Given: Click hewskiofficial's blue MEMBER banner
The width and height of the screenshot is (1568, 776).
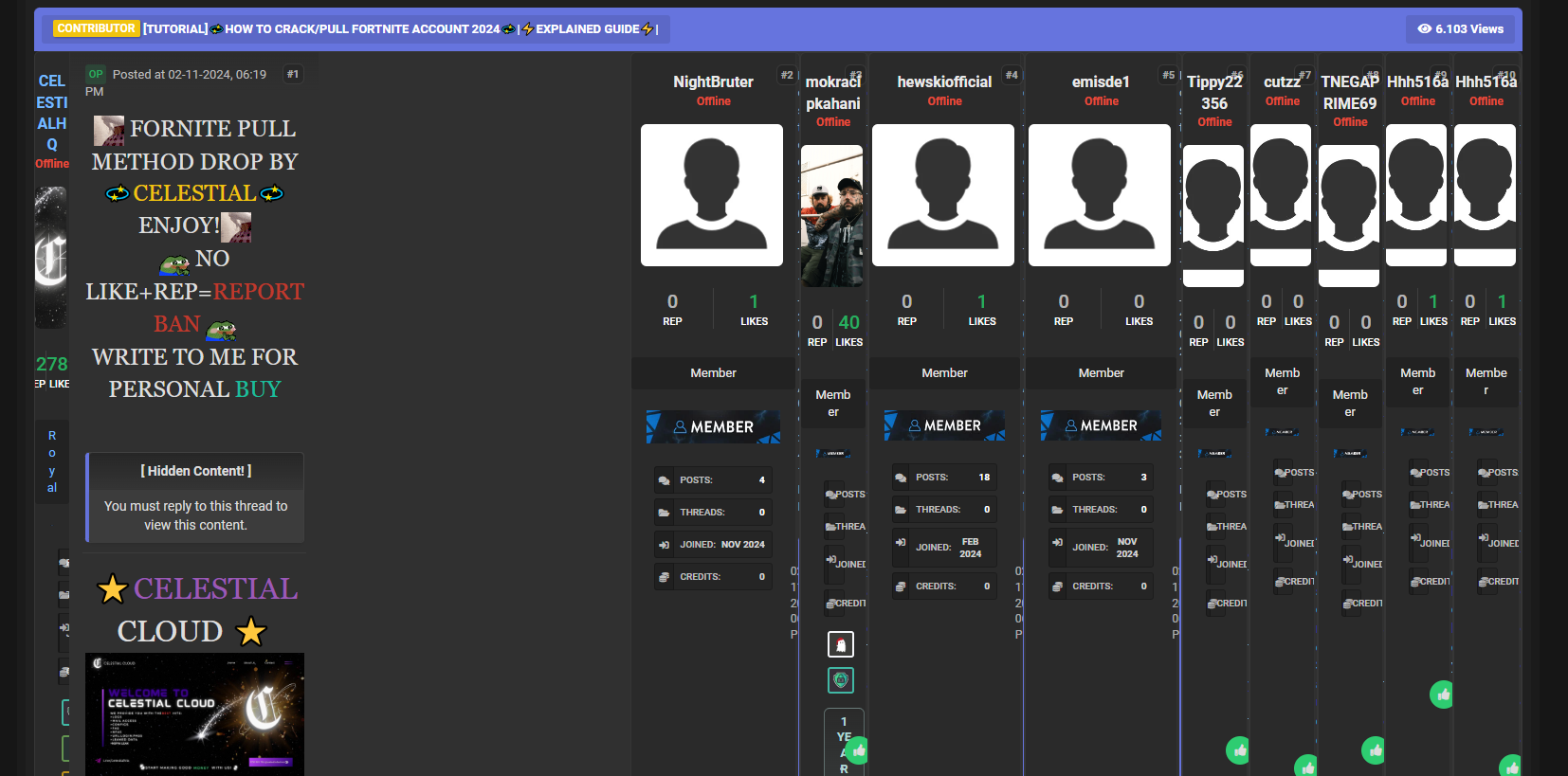Looking at the screenshot, I should click(944, 425).
